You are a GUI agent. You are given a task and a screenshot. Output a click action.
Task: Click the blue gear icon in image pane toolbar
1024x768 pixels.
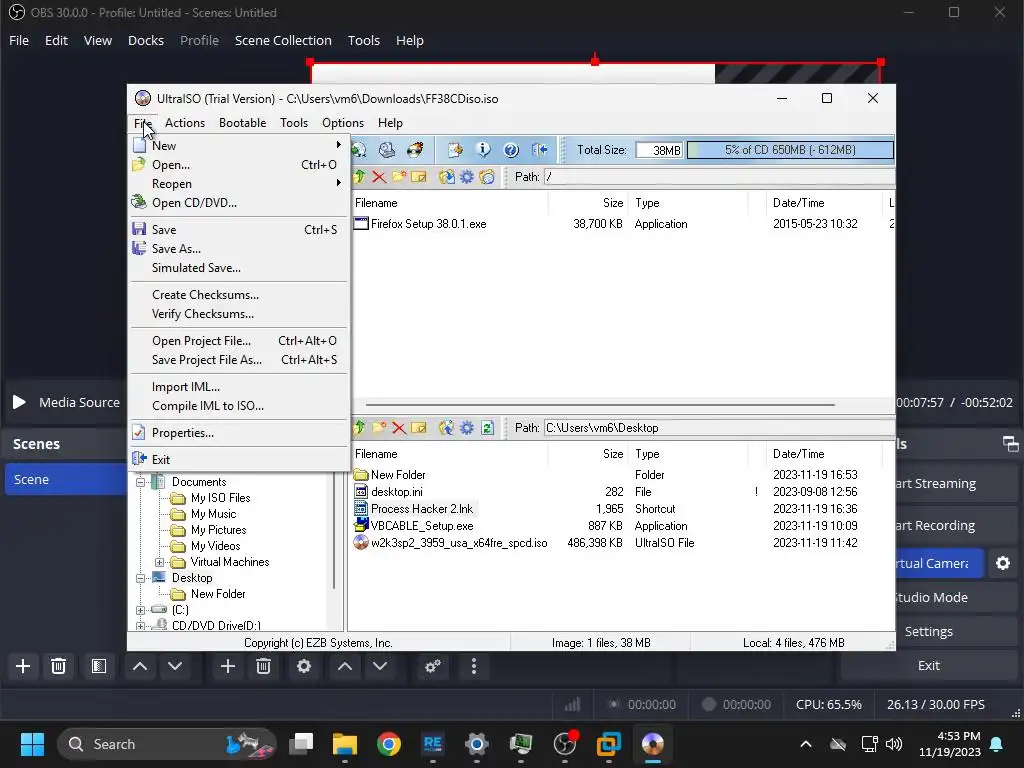pos(467,176)
